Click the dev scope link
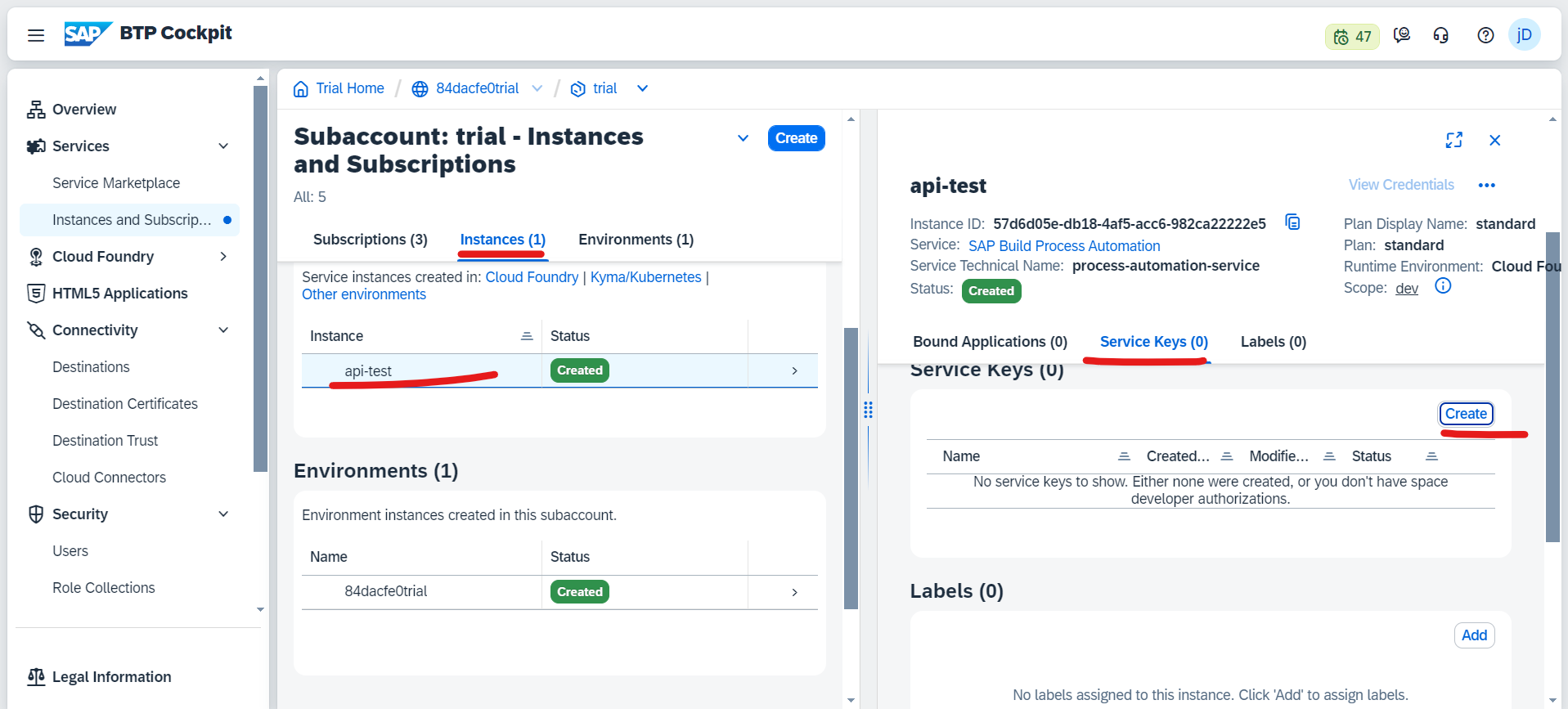Screen dimensions: 1568x709 coord(1407,289)
